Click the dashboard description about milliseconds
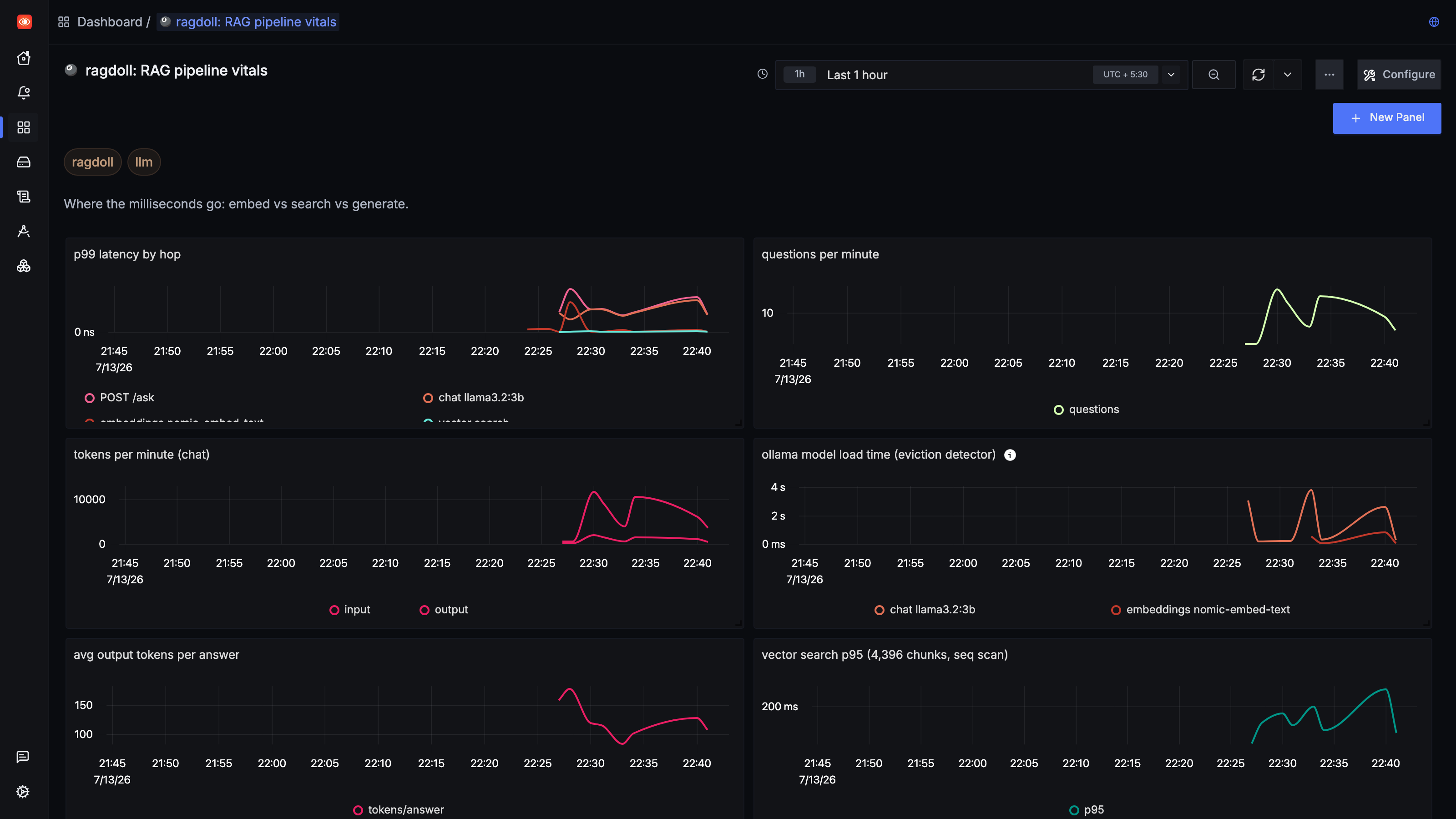This screenshot has height=819, width=1456. point(236,204)
